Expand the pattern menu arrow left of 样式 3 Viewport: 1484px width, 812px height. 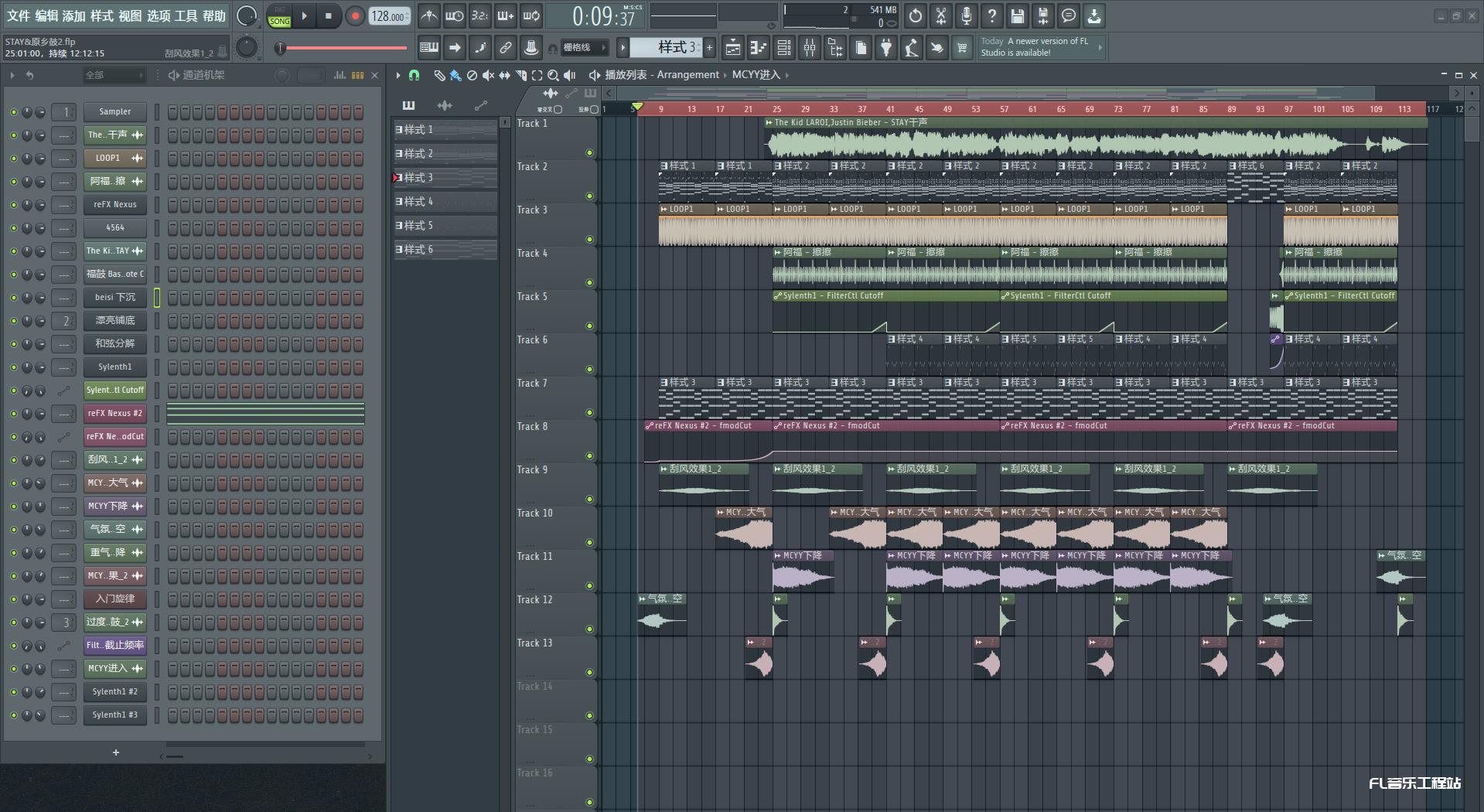pos(623,48)
